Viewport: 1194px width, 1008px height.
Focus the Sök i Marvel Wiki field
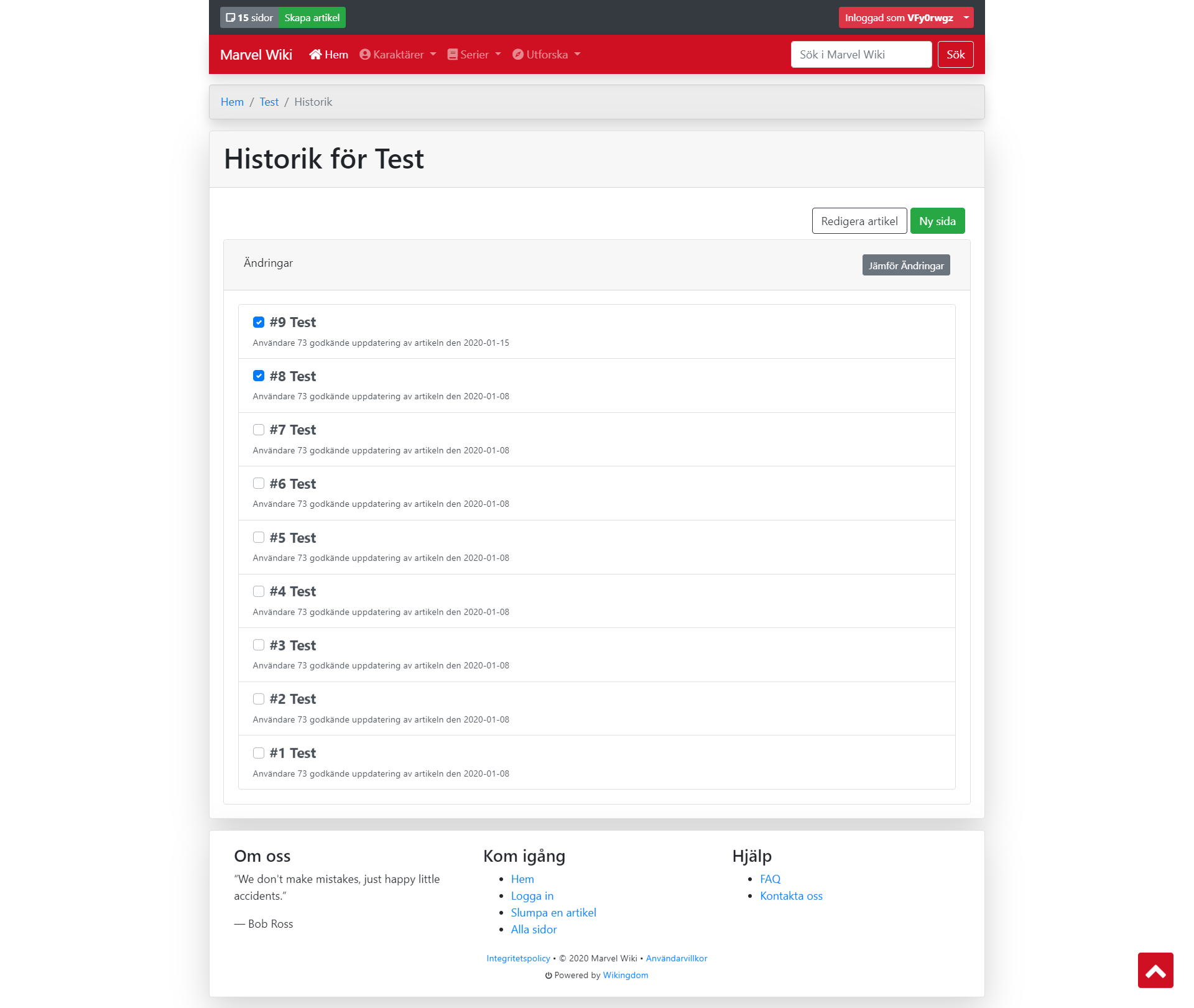click(861, 55)
